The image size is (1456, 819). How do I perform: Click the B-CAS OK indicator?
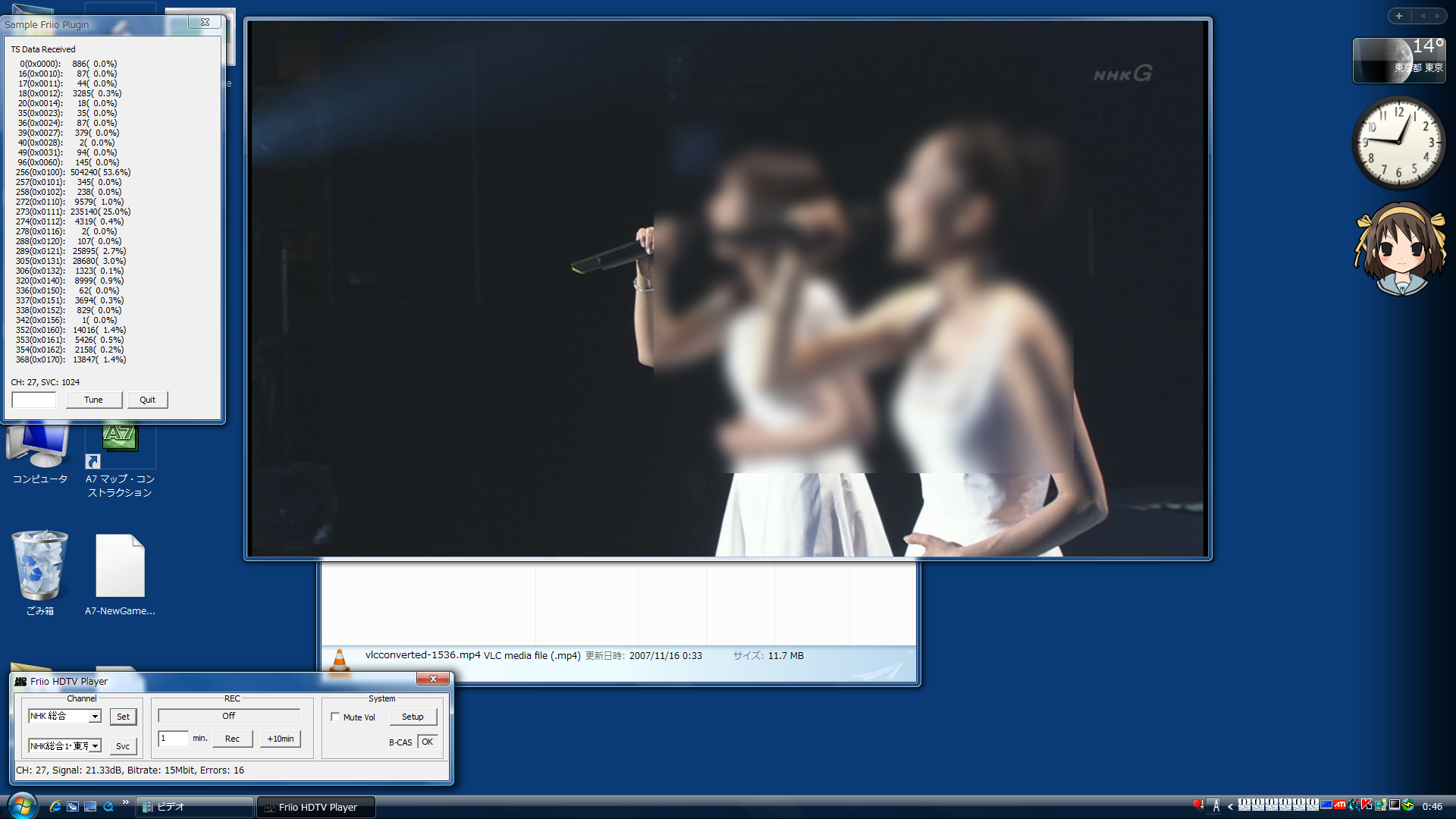coord(428,742)
